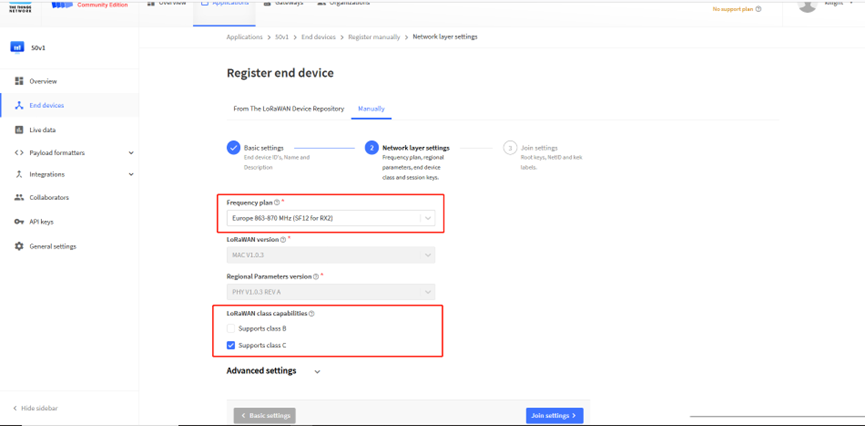
Task: Enable Supports class B checkbox
Action: click(x=231, y=328)
